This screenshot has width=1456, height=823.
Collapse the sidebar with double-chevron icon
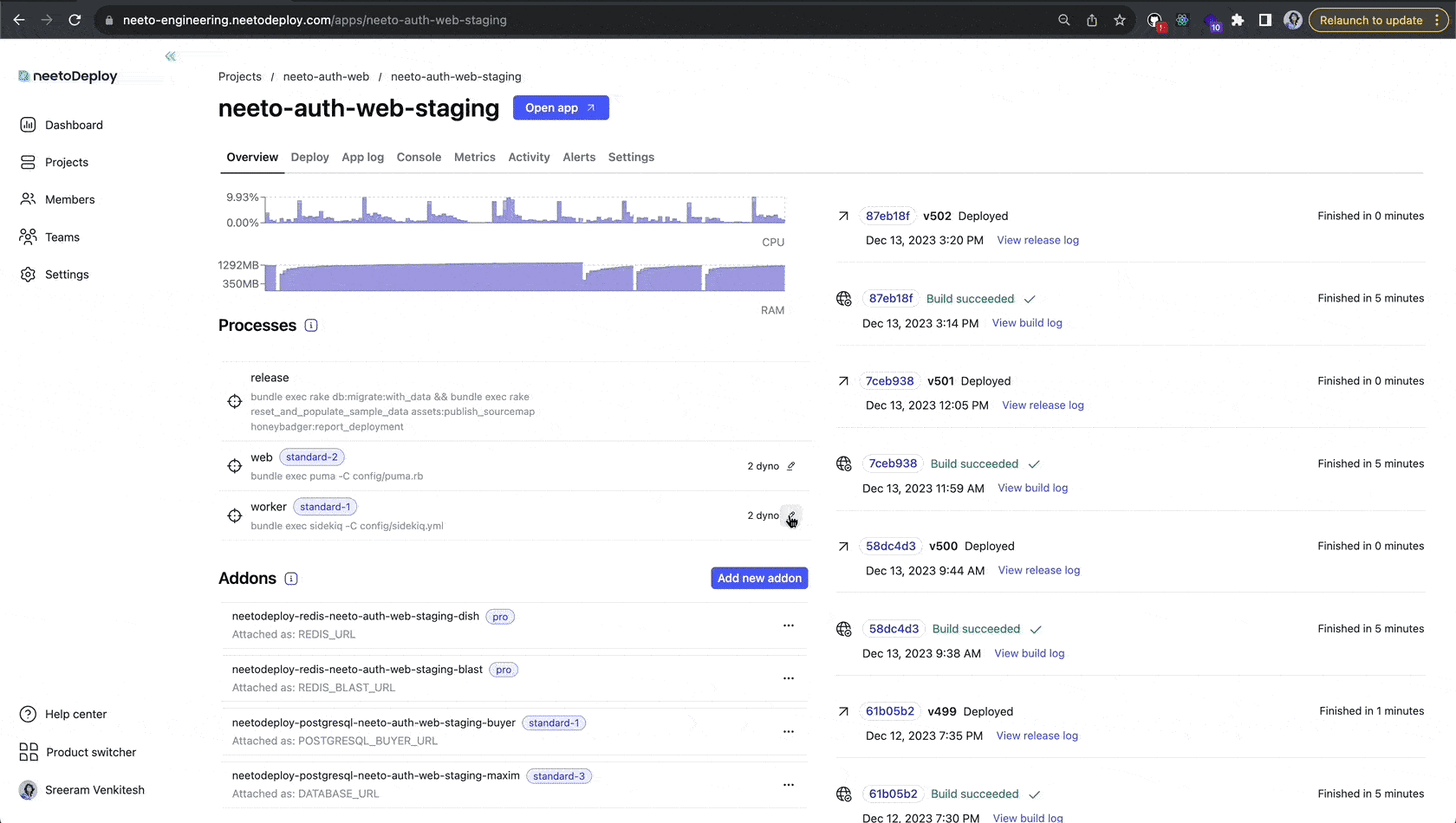click(x=170, y=56)
